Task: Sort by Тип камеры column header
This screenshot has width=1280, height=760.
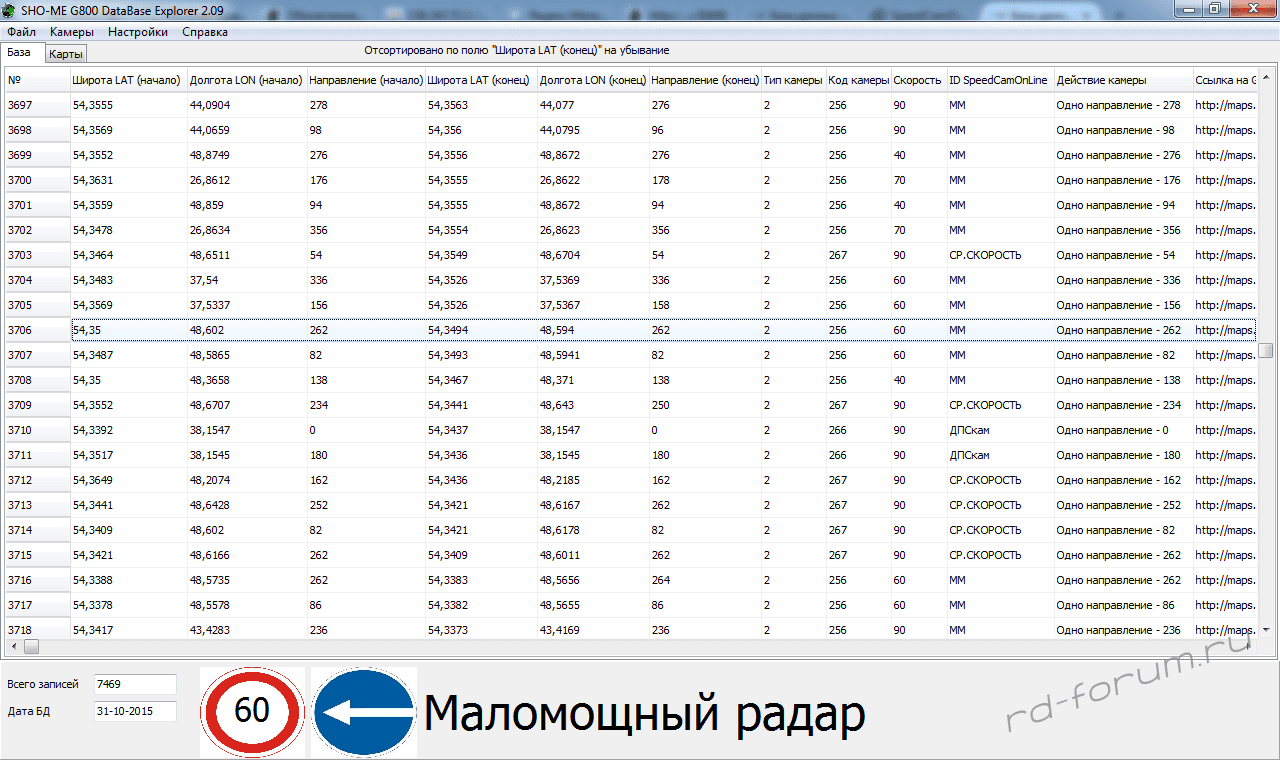Action: click(x=793, y=80)
